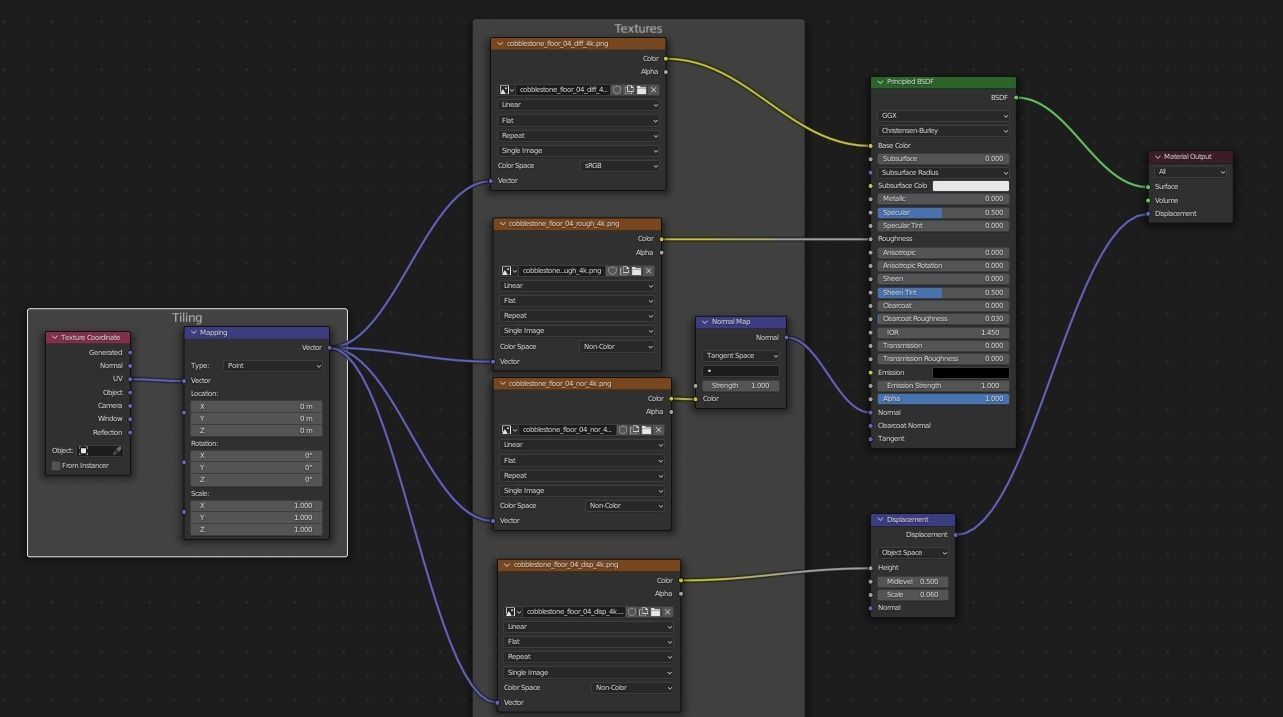The width and height of the screenshot is (1283, 717).
Task: Collapse the Normal Map node
Action: click(x=705, y=322)
